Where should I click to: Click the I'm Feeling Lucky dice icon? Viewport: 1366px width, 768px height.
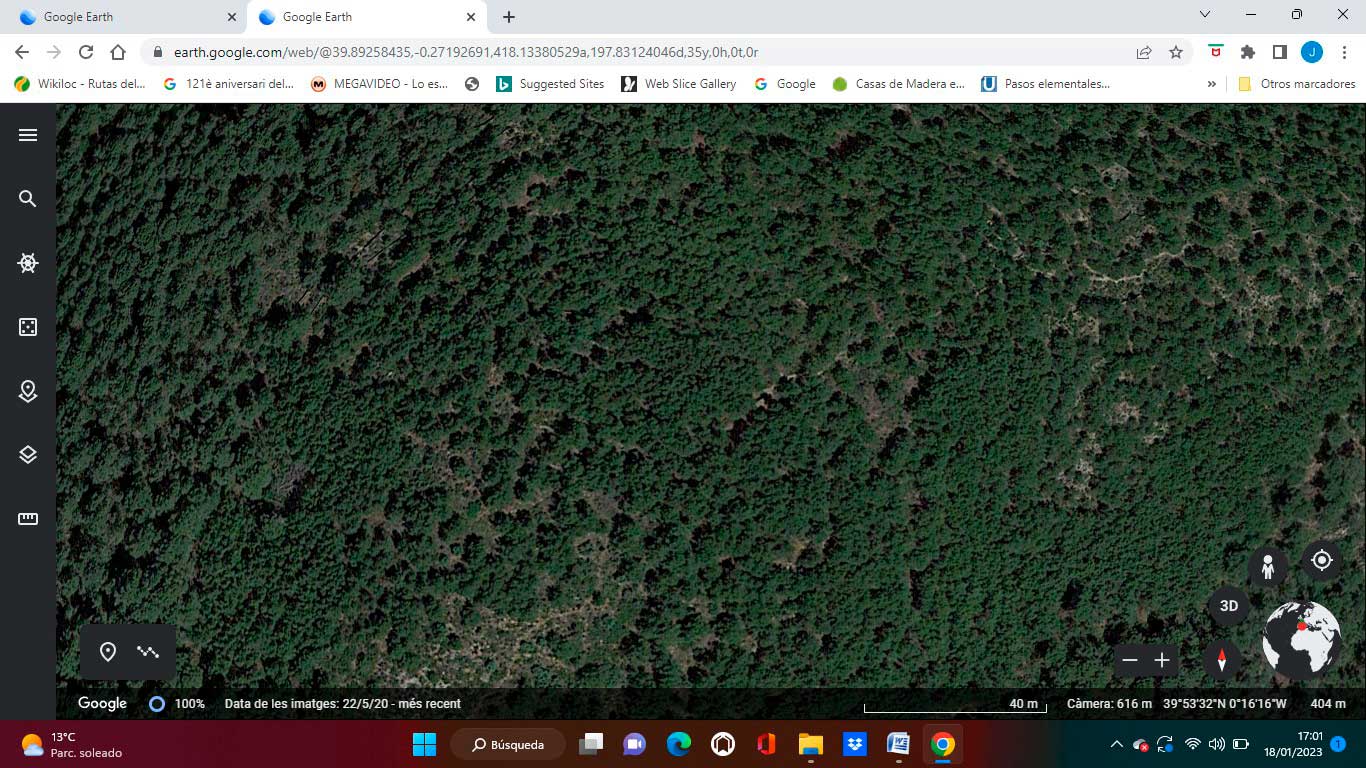click(28, 327)
